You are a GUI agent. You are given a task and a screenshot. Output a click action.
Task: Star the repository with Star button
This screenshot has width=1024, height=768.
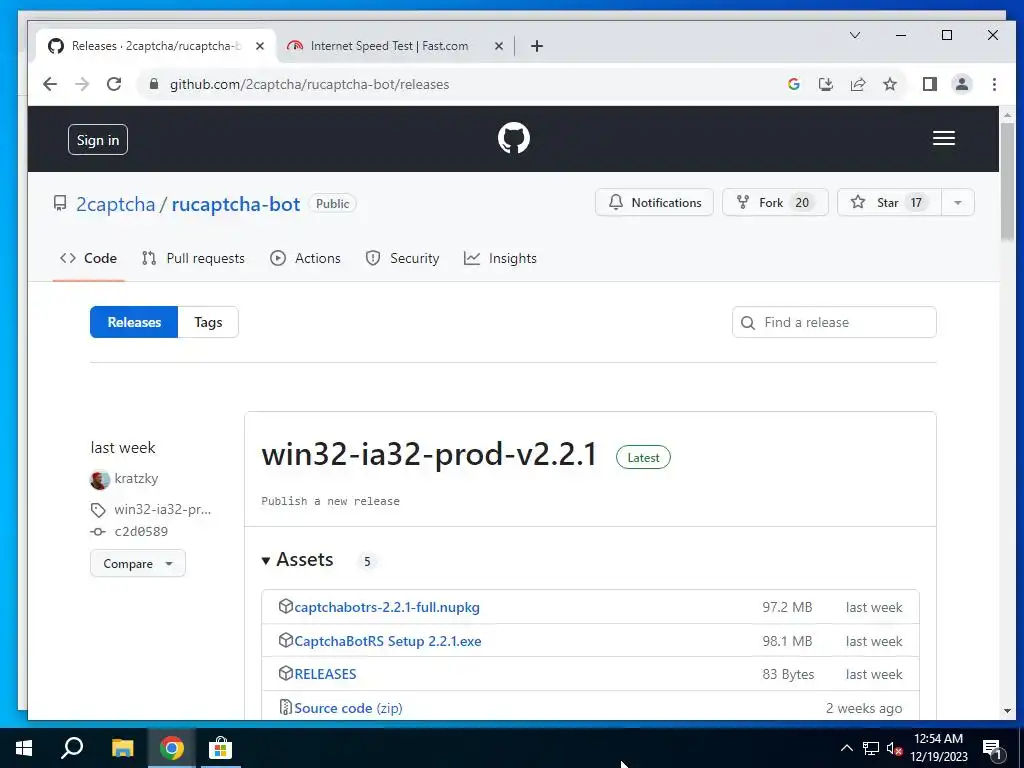[889, 202]
